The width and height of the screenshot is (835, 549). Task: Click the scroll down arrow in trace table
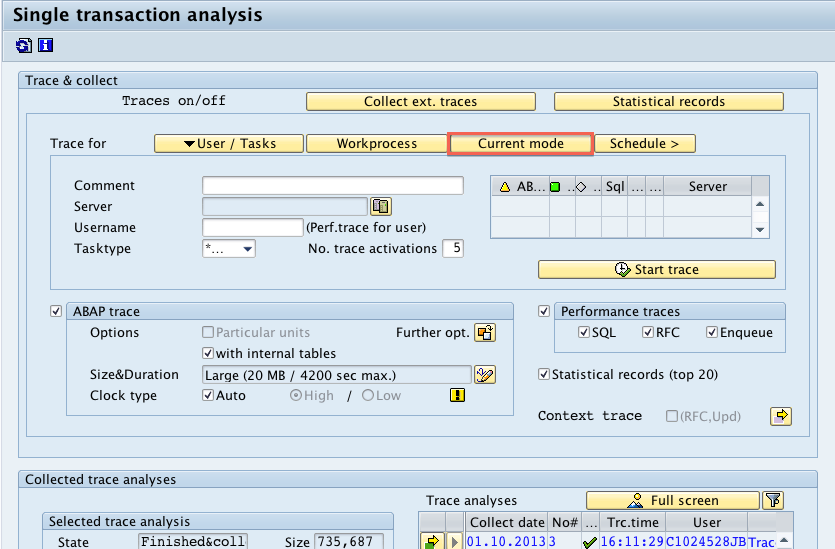pos(760,230)
